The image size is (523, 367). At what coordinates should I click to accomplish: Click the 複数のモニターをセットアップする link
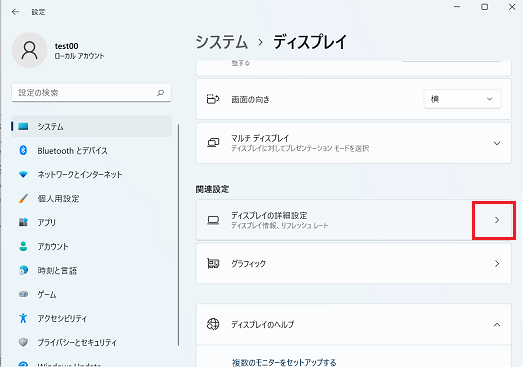pyautogui.click(x=284, y=362)
